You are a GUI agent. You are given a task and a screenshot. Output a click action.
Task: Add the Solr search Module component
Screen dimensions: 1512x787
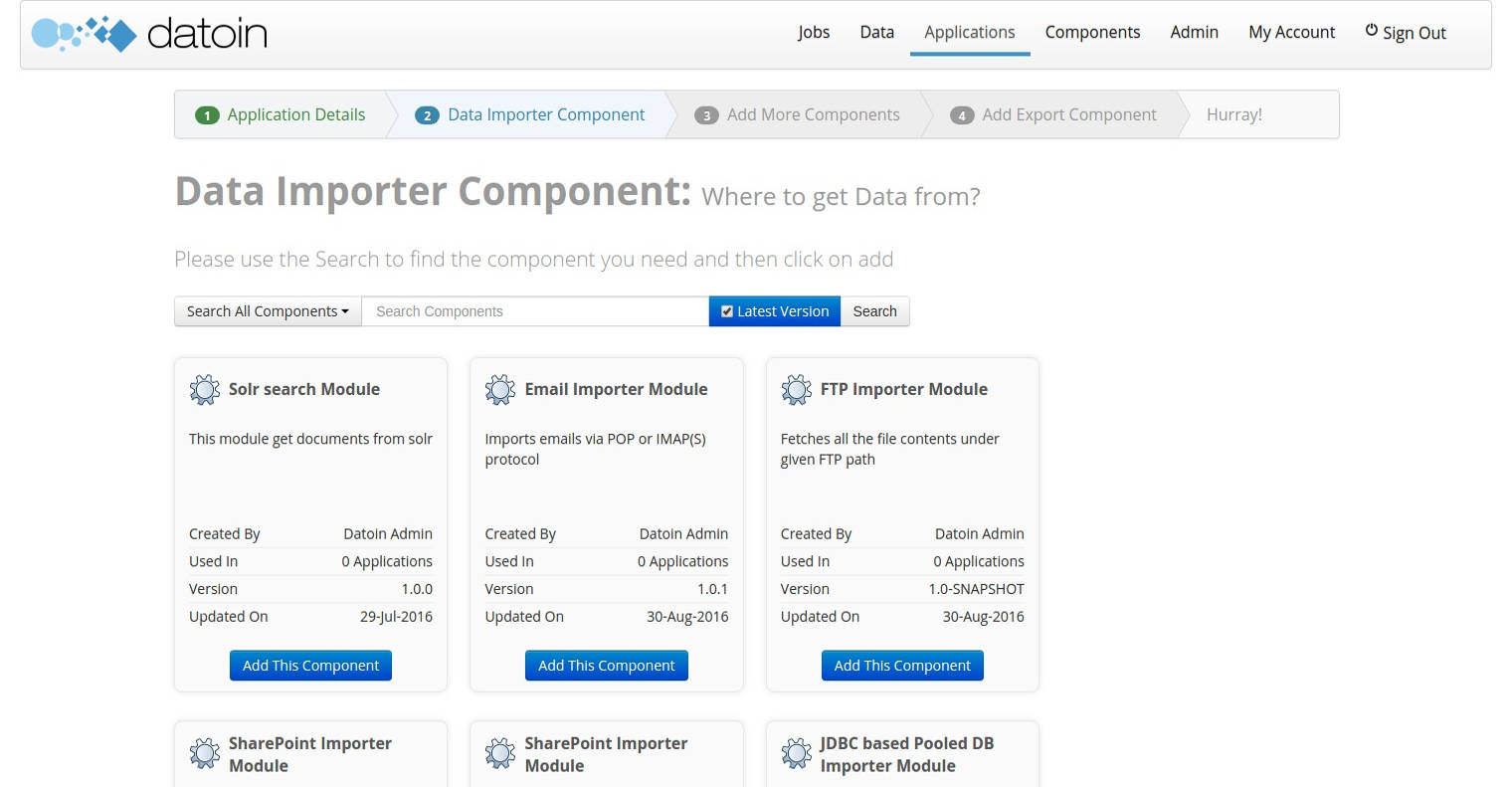[310, 666]
